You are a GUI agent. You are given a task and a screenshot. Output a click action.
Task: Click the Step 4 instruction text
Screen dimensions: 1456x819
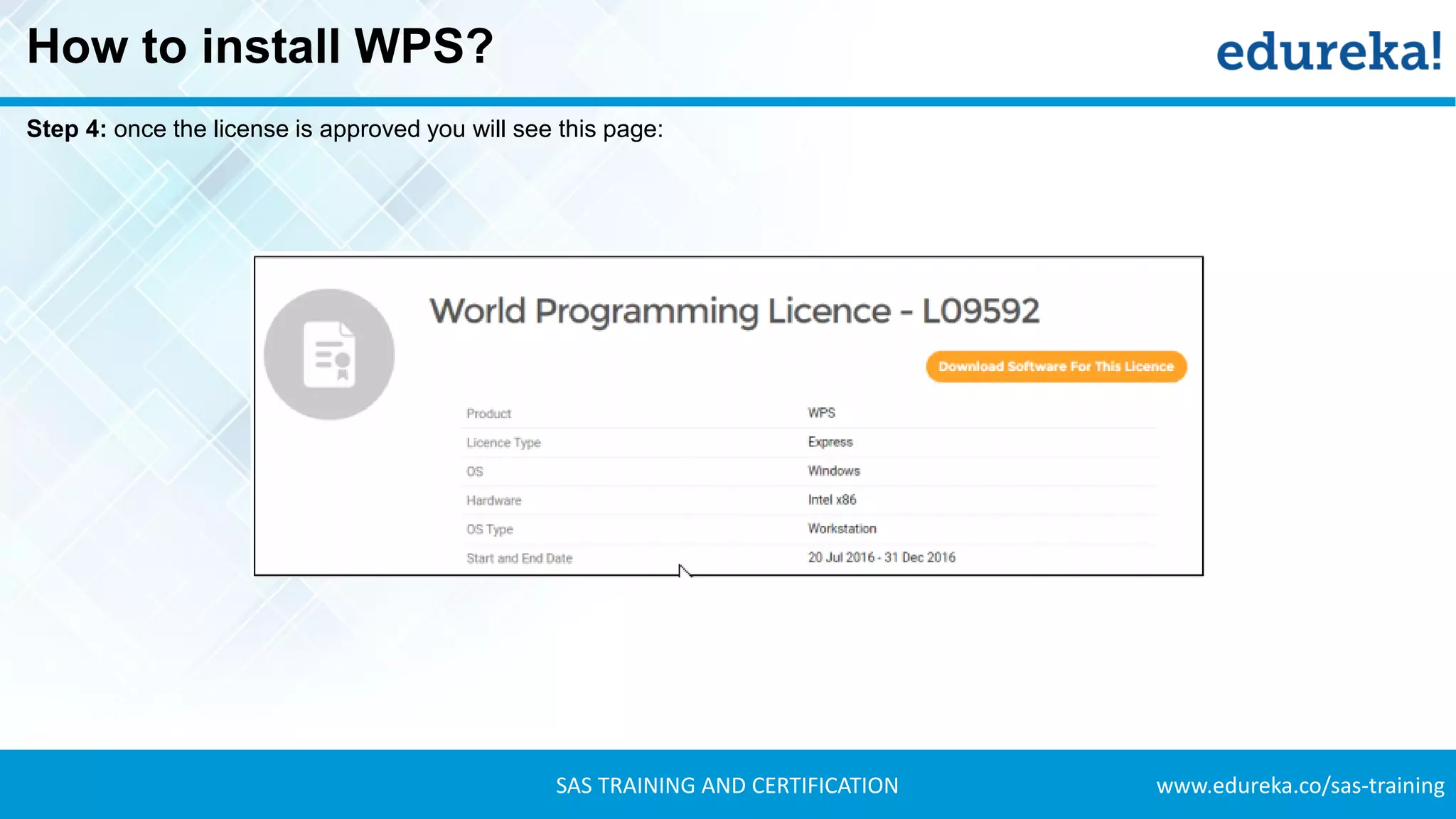[345, 129]
